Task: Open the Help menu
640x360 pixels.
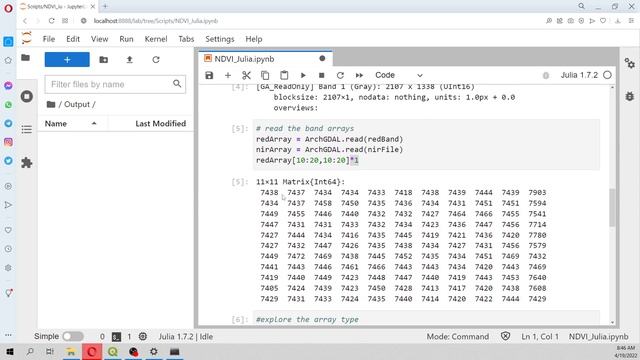Action: [x=253, y=39]
